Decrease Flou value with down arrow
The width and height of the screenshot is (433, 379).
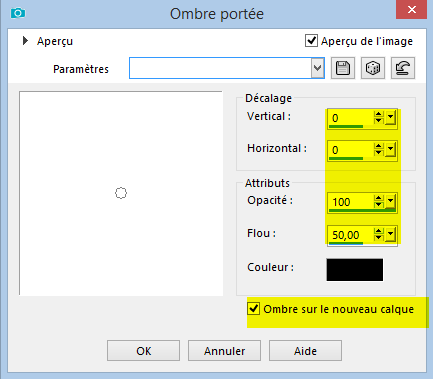pos(379,237)
